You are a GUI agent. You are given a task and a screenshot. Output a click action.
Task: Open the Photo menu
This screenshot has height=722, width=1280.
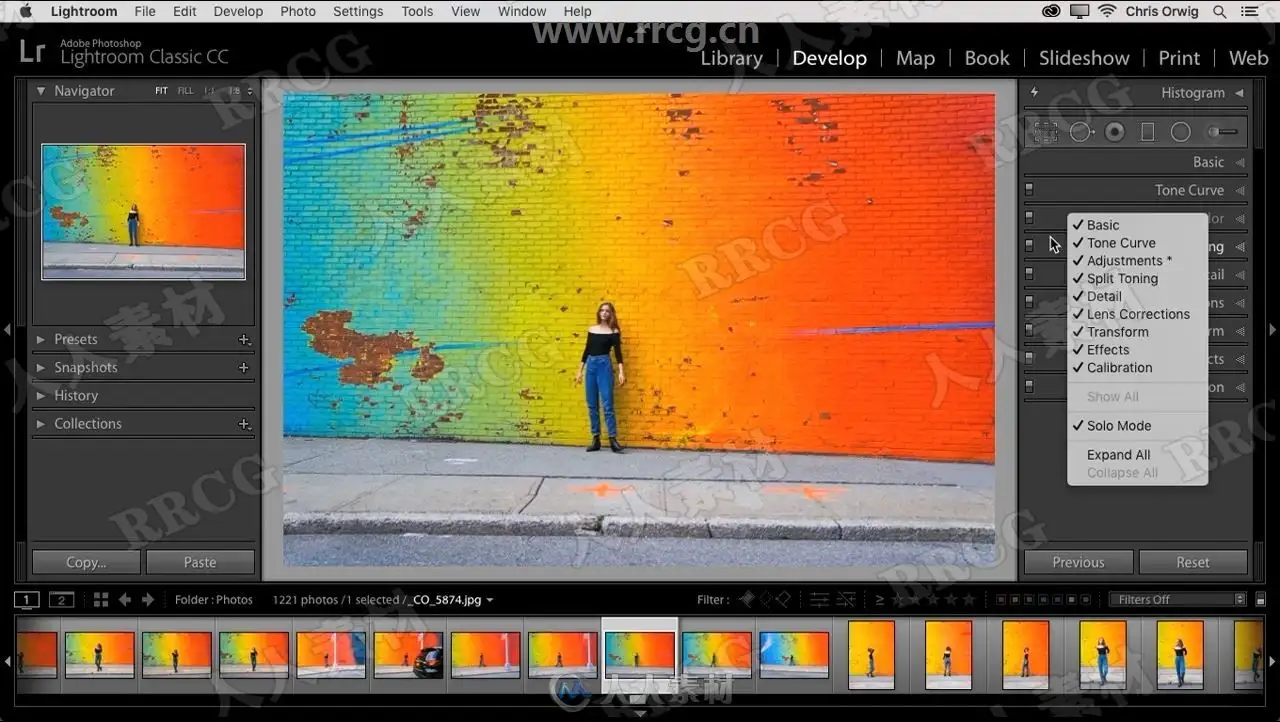tap(298, 12)
